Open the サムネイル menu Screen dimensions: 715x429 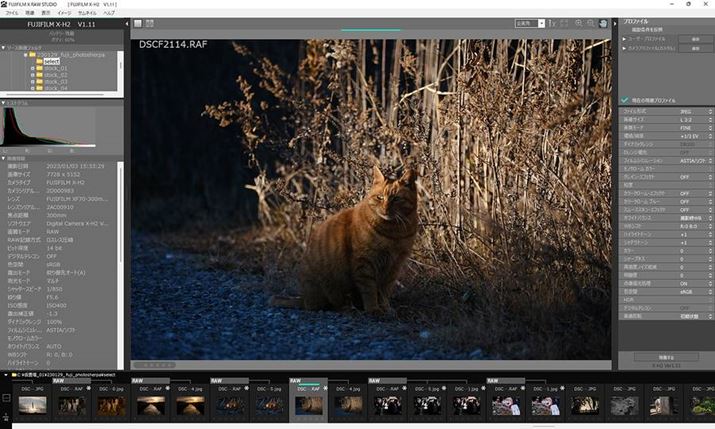pyautogui.click(x=87, y=13)
